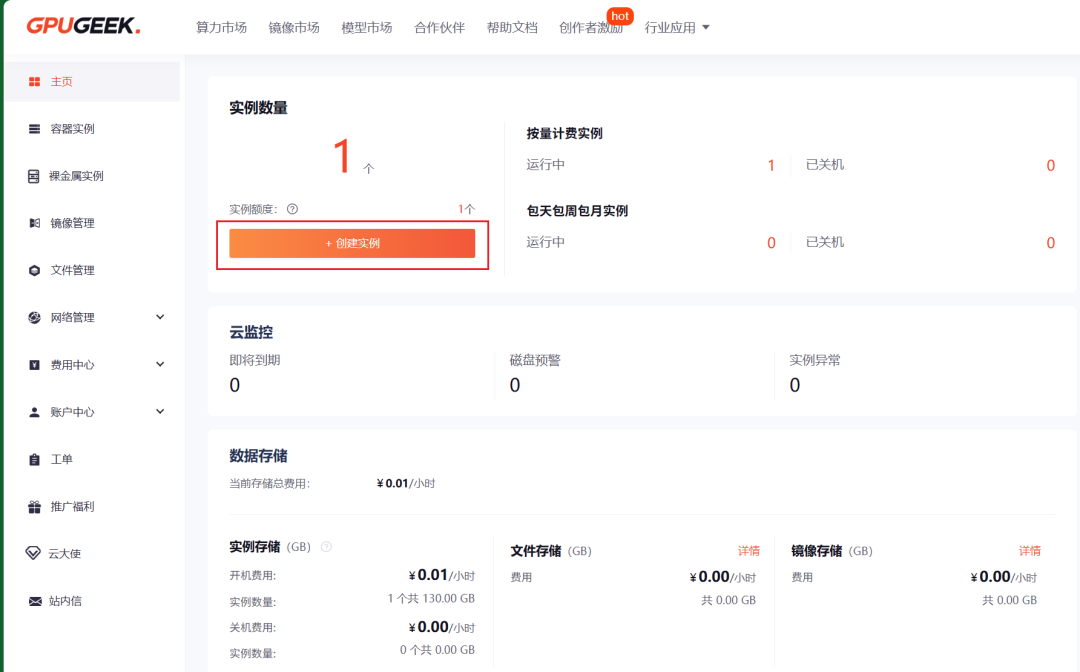1080x672 pixels.
Task: Open the 站内信 messages page
Action: click(x=62, y=602)
